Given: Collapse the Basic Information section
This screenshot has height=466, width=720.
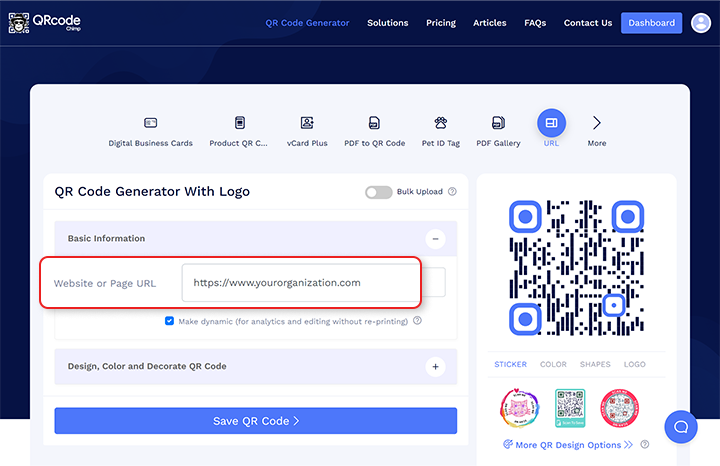Looking at the screenshot, I should pyautogui.click(x=435, y=239).
